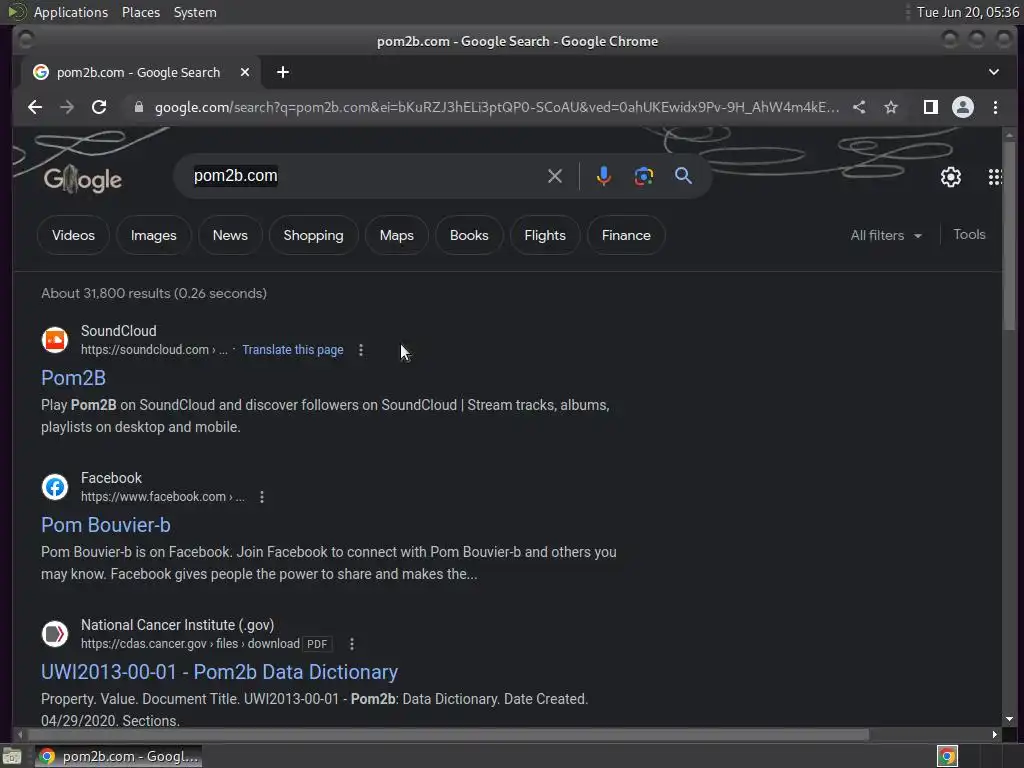Start a voice search with the microphone
Viewport: 1024px width, 768px height.
coord(603,176)
